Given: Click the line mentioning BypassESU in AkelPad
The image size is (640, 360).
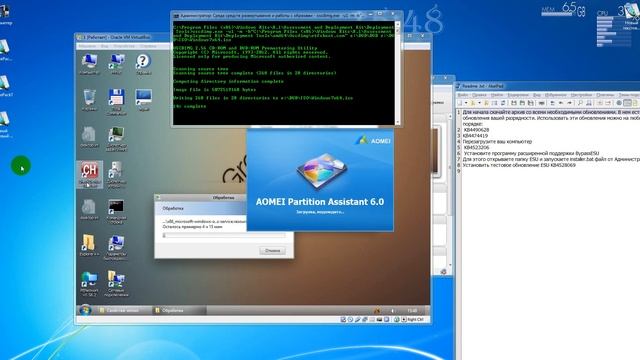Looking at the screenshot, I should 531,153.
